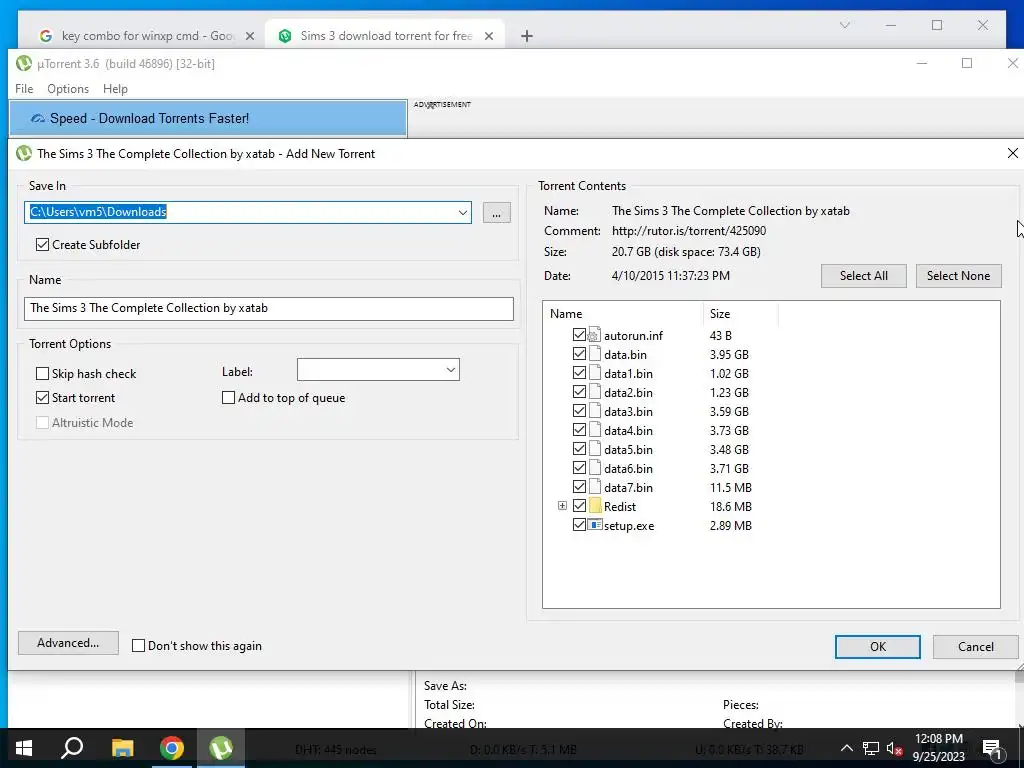1024x768 pixels.
Task: Switch to key combo for winxp cmd tab
Action: (x=148, y=36)
